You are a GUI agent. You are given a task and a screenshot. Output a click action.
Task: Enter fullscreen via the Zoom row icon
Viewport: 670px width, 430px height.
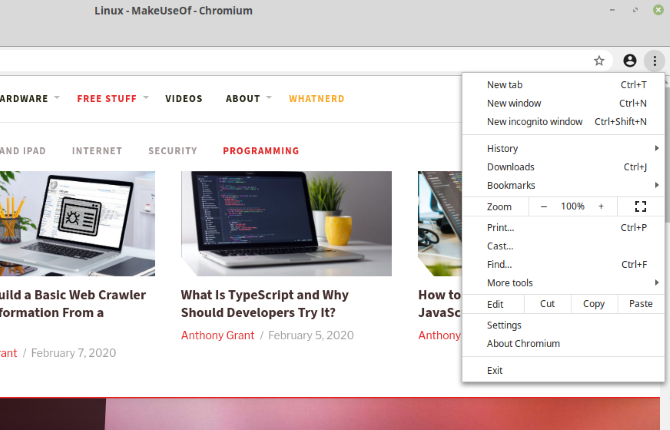pos(640,206)
